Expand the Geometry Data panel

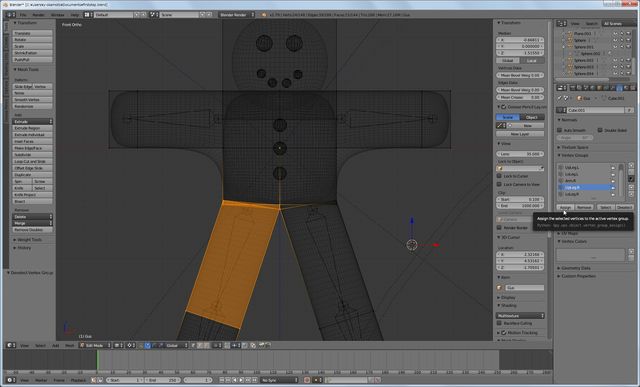[x=574, y=268]
